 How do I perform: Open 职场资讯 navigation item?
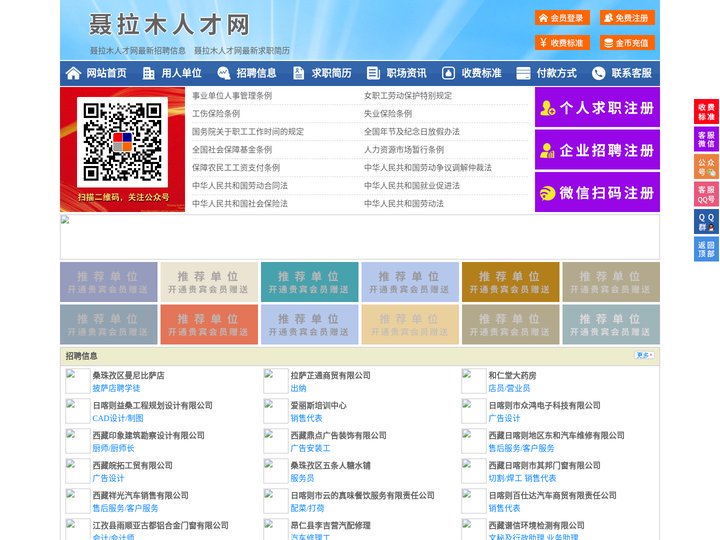pos(406,73)
